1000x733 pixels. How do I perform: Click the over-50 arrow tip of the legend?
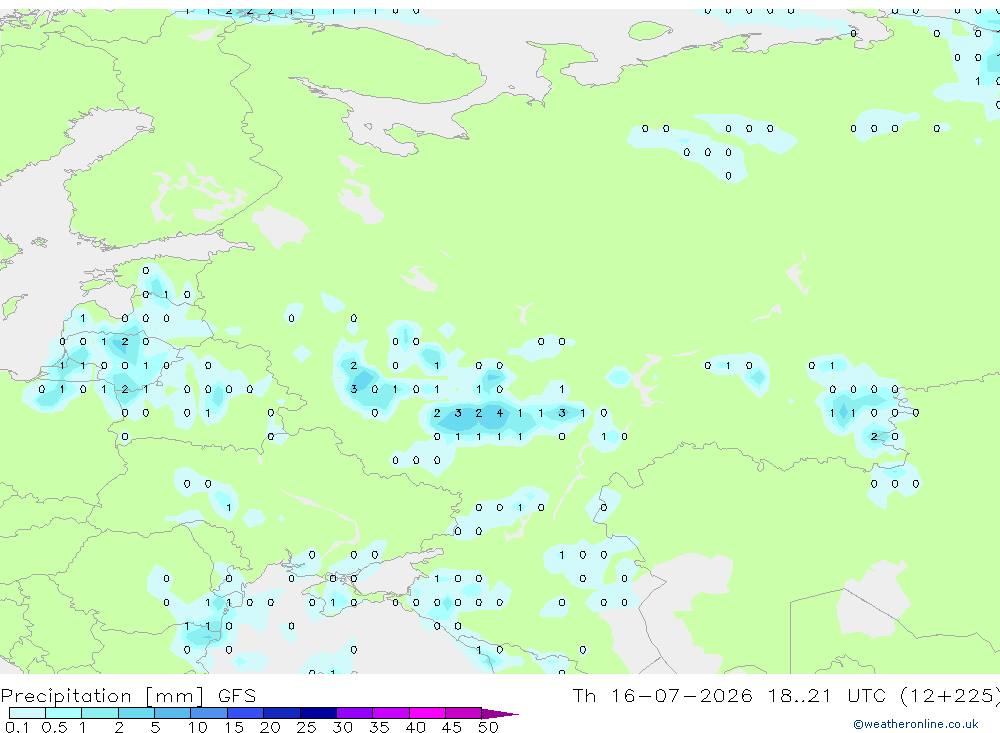[x=500, y=713]
